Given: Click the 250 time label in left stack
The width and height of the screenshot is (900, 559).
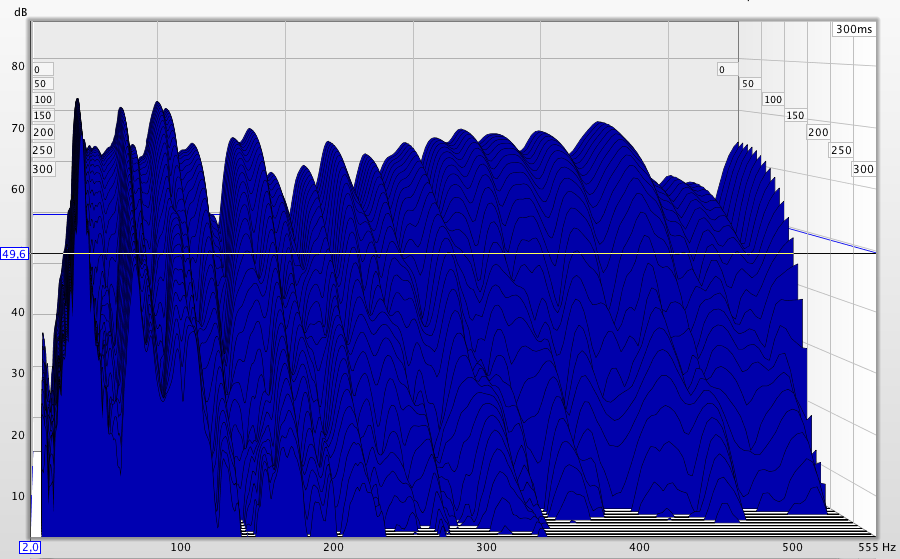Looking at the screenshot, I should (43, 150).
